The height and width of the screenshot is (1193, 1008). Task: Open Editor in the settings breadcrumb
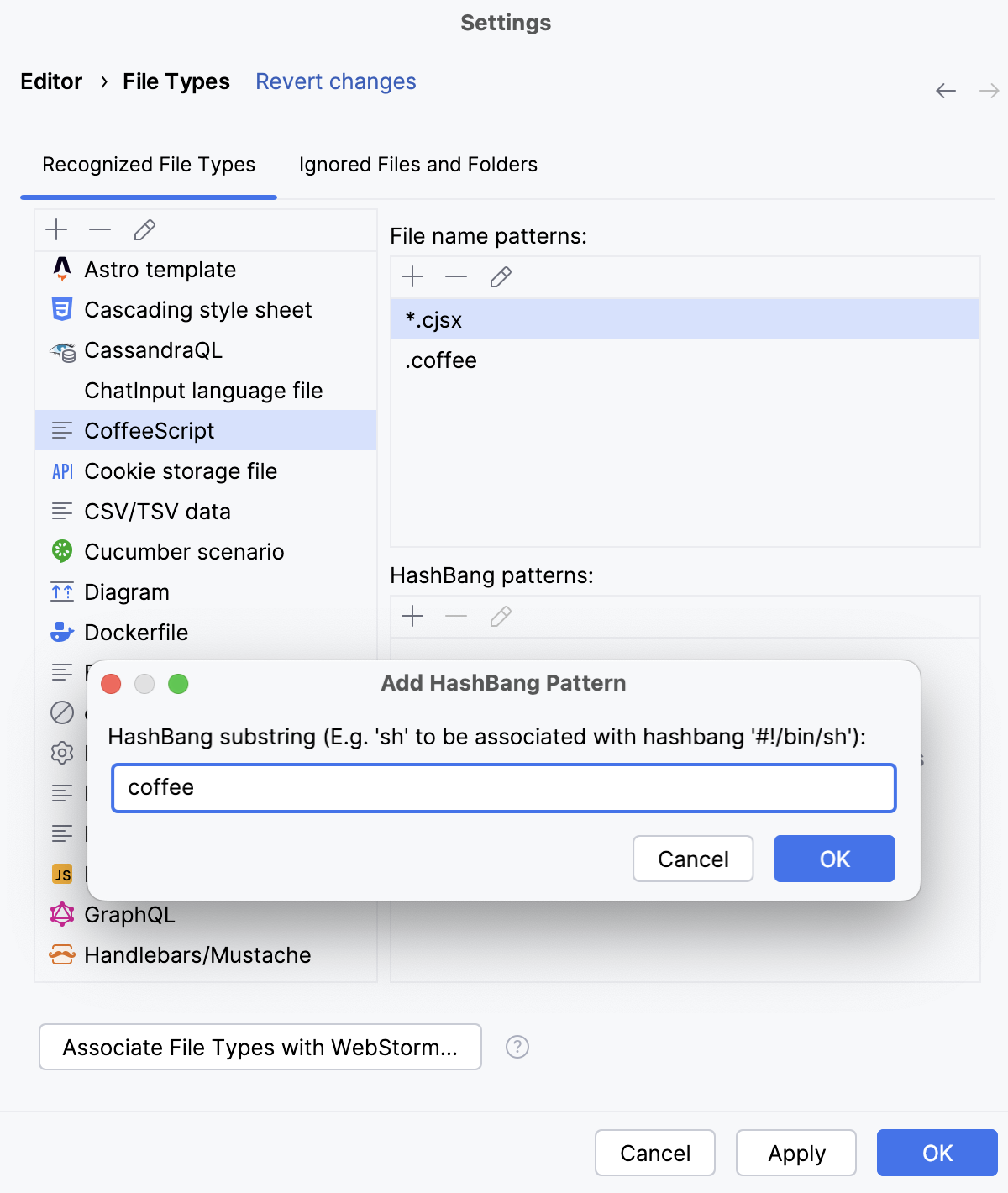click(51, 81)
